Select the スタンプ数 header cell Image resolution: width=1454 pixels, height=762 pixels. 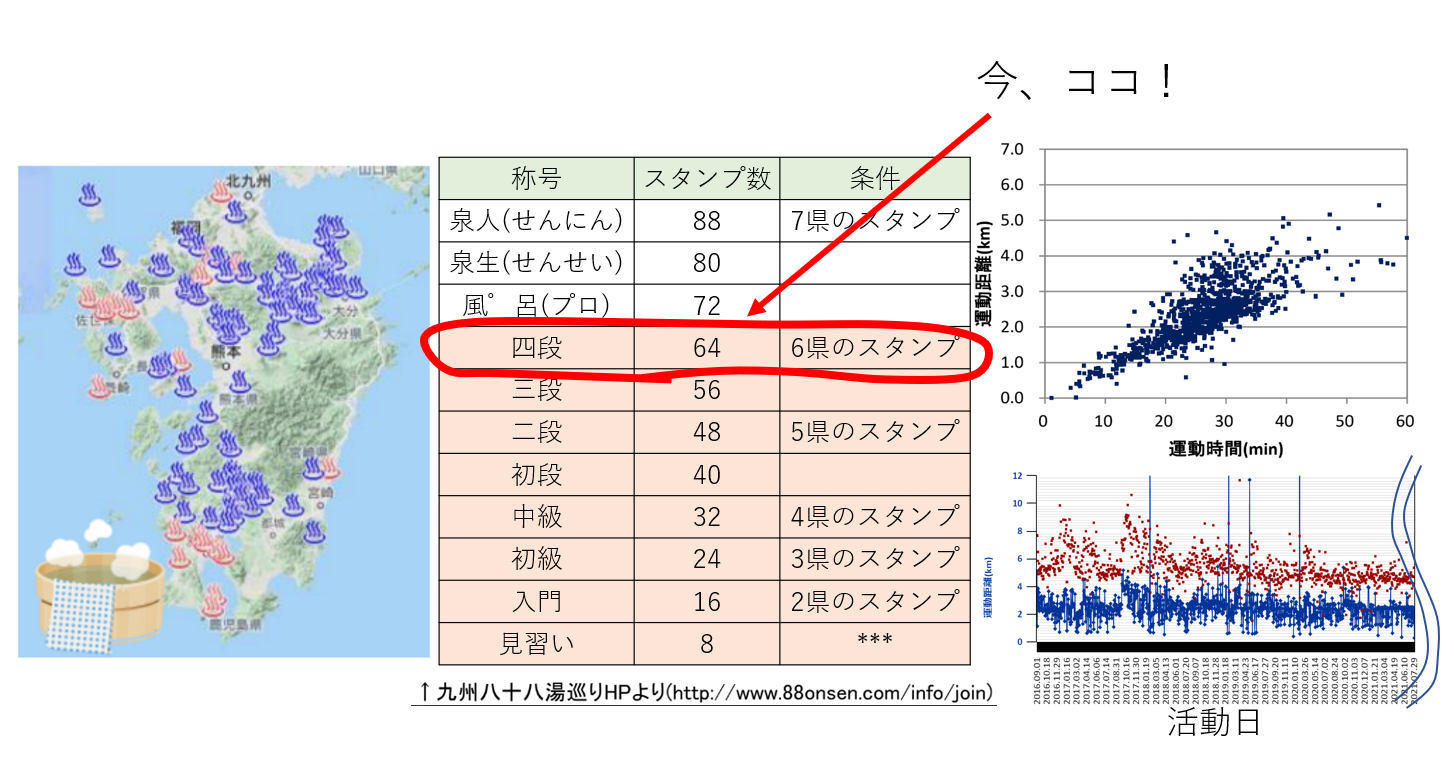[x=707, y=178]
